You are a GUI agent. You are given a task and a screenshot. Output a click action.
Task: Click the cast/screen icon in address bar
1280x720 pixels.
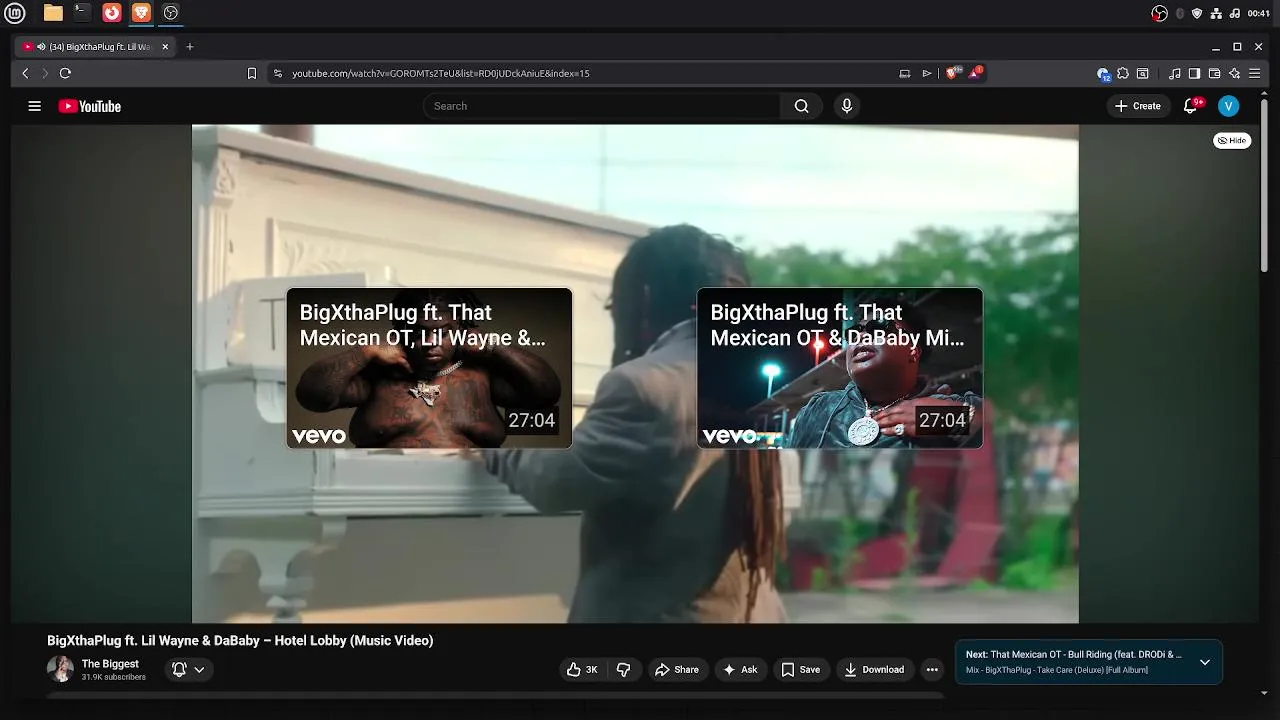tap(905, 73)
